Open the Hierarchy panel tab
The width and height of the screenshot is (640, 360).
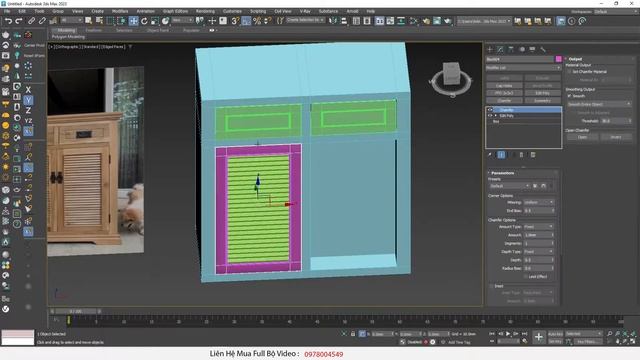[x=511, y=49]
